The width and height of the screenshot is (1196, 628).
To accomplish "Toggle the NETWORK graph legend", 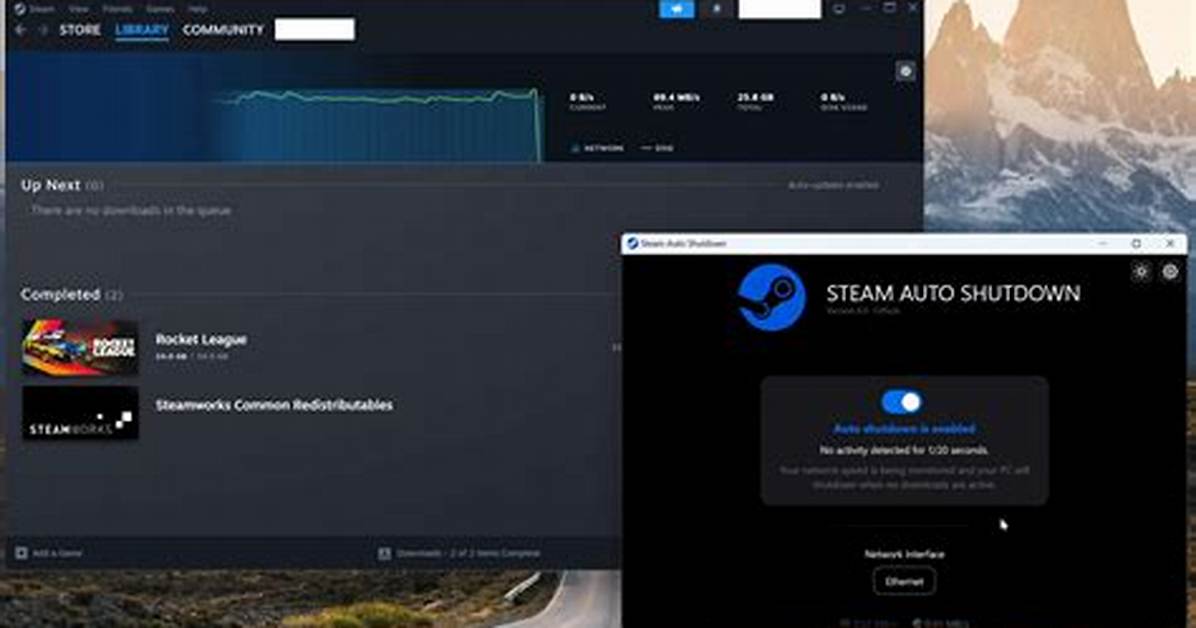I will (598, 148).
